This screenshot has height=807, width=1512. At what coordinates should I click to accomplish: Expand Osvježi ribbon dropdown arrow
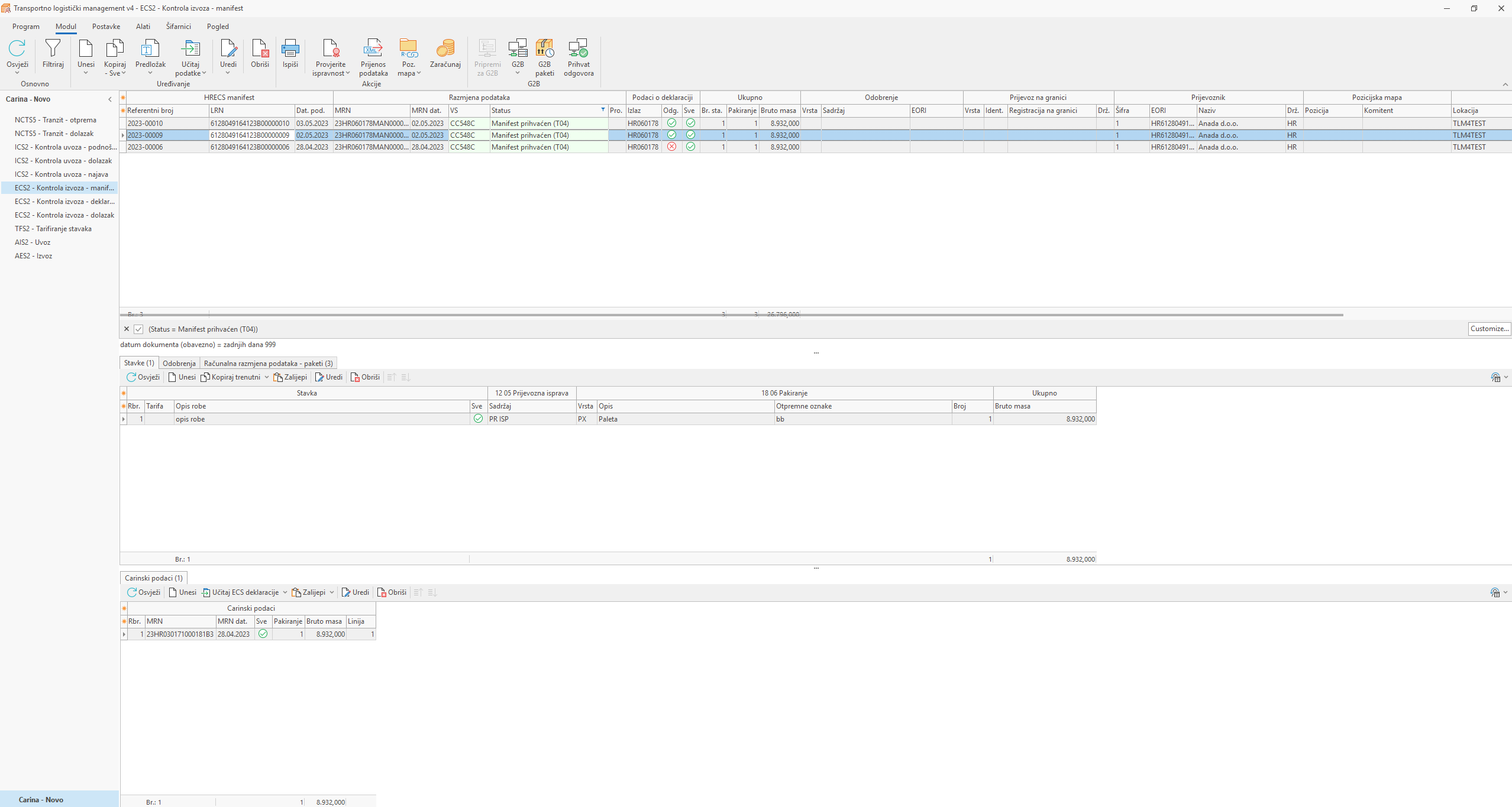point(17,73)
